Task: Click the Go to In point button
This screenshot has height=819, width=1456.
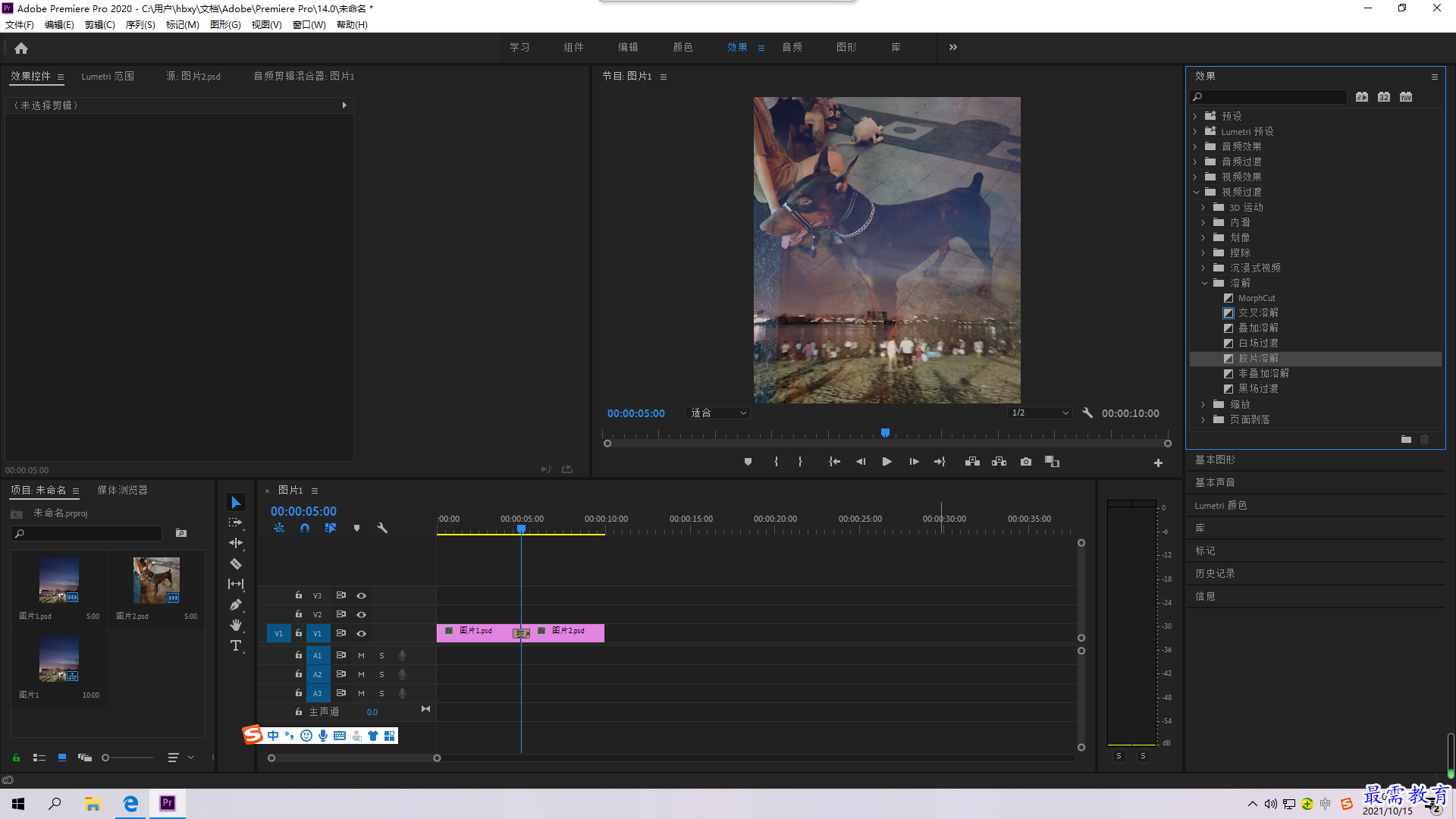Action: 834,462
